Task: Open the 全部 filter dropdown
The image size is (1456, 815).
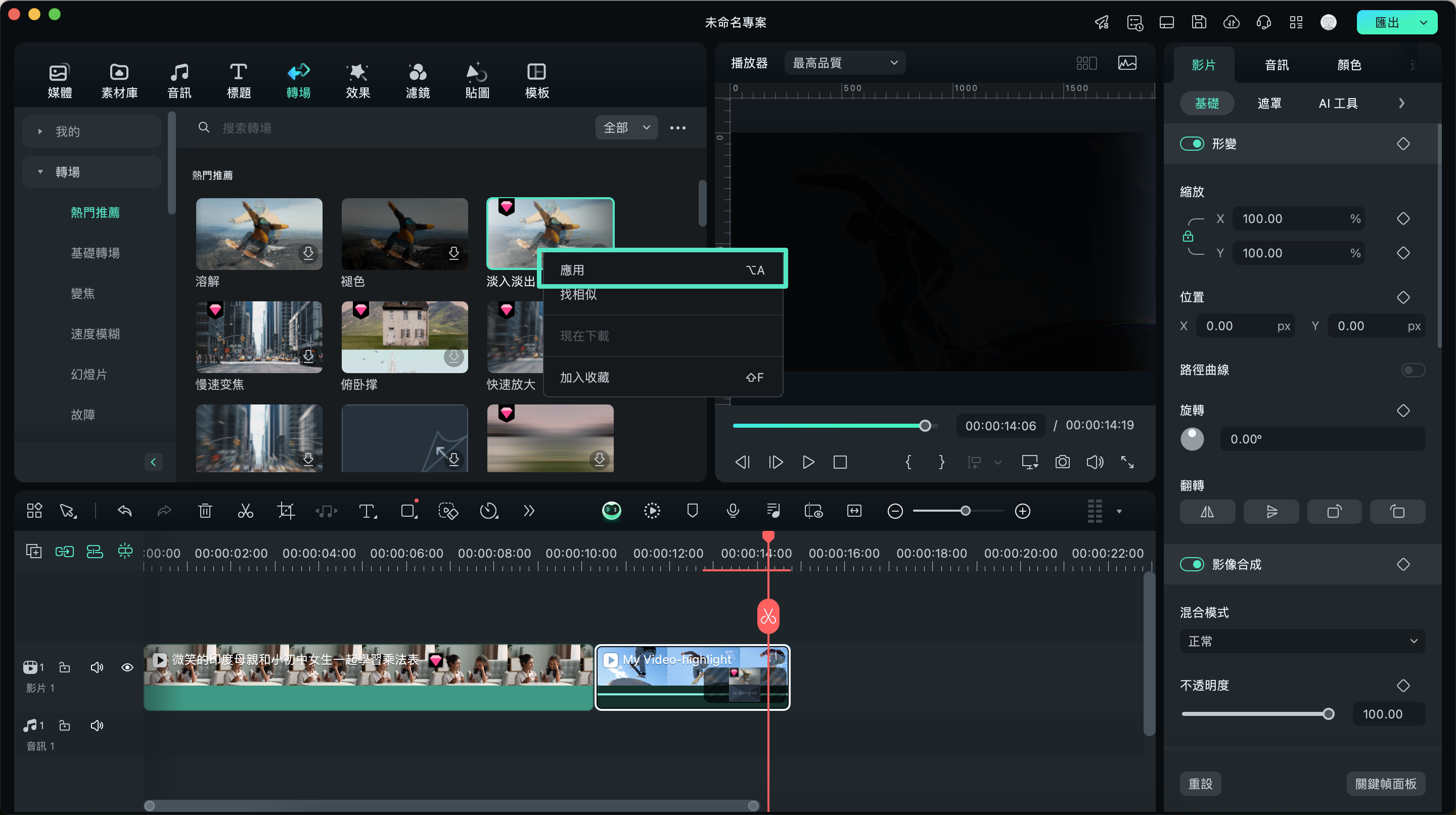Action: (626, 128)
